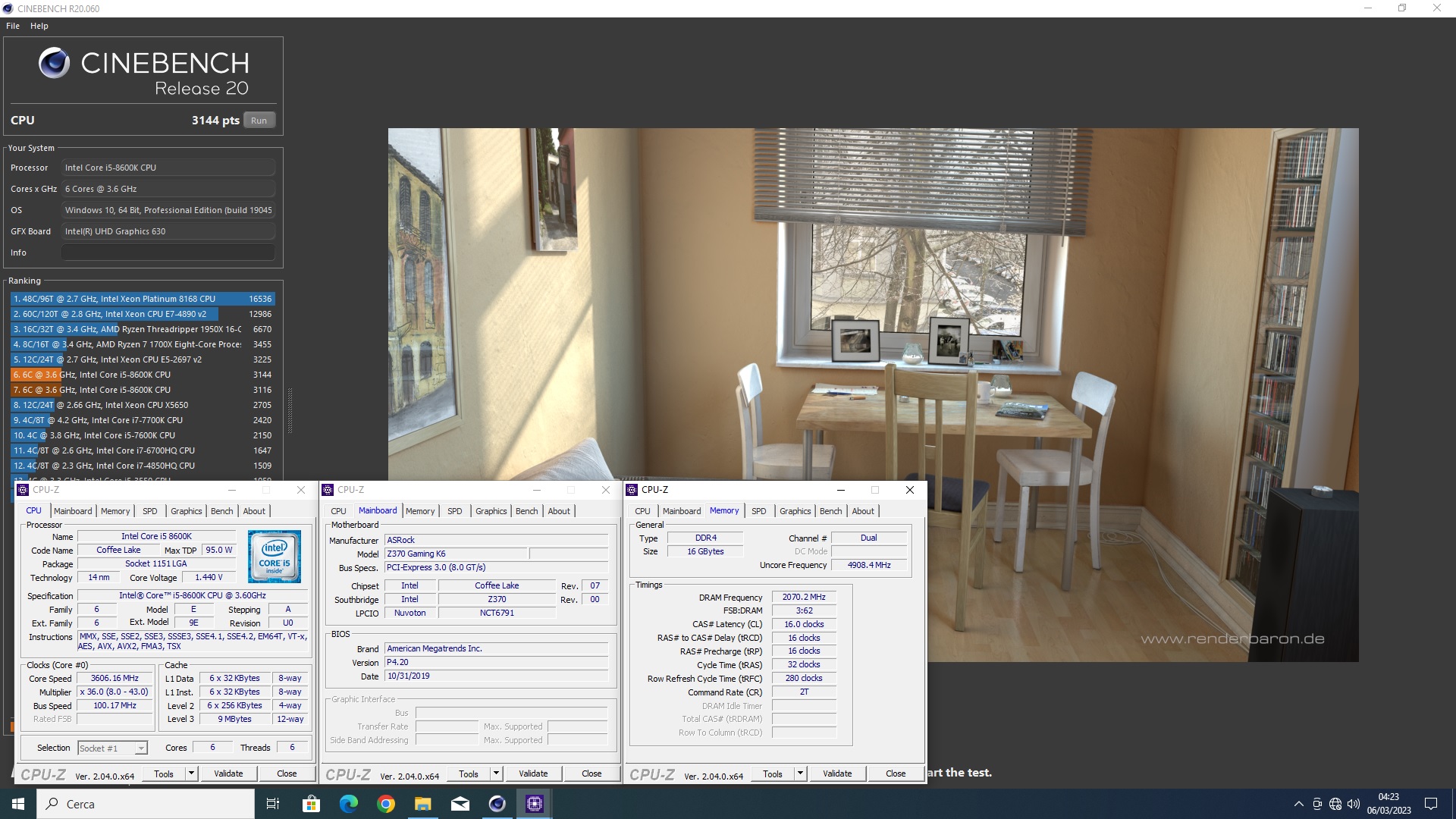Open the File menu in Cinebench

(13, 26)
